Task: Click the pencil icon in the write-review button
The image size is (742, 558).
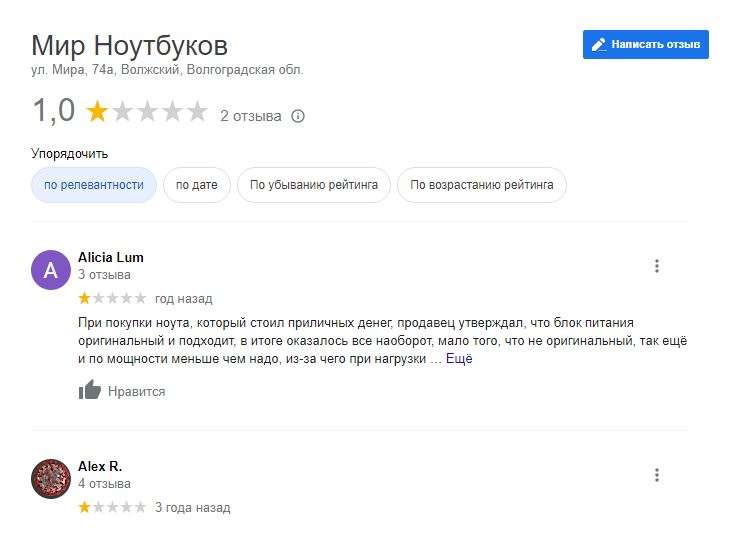Action: click(599, 44)
